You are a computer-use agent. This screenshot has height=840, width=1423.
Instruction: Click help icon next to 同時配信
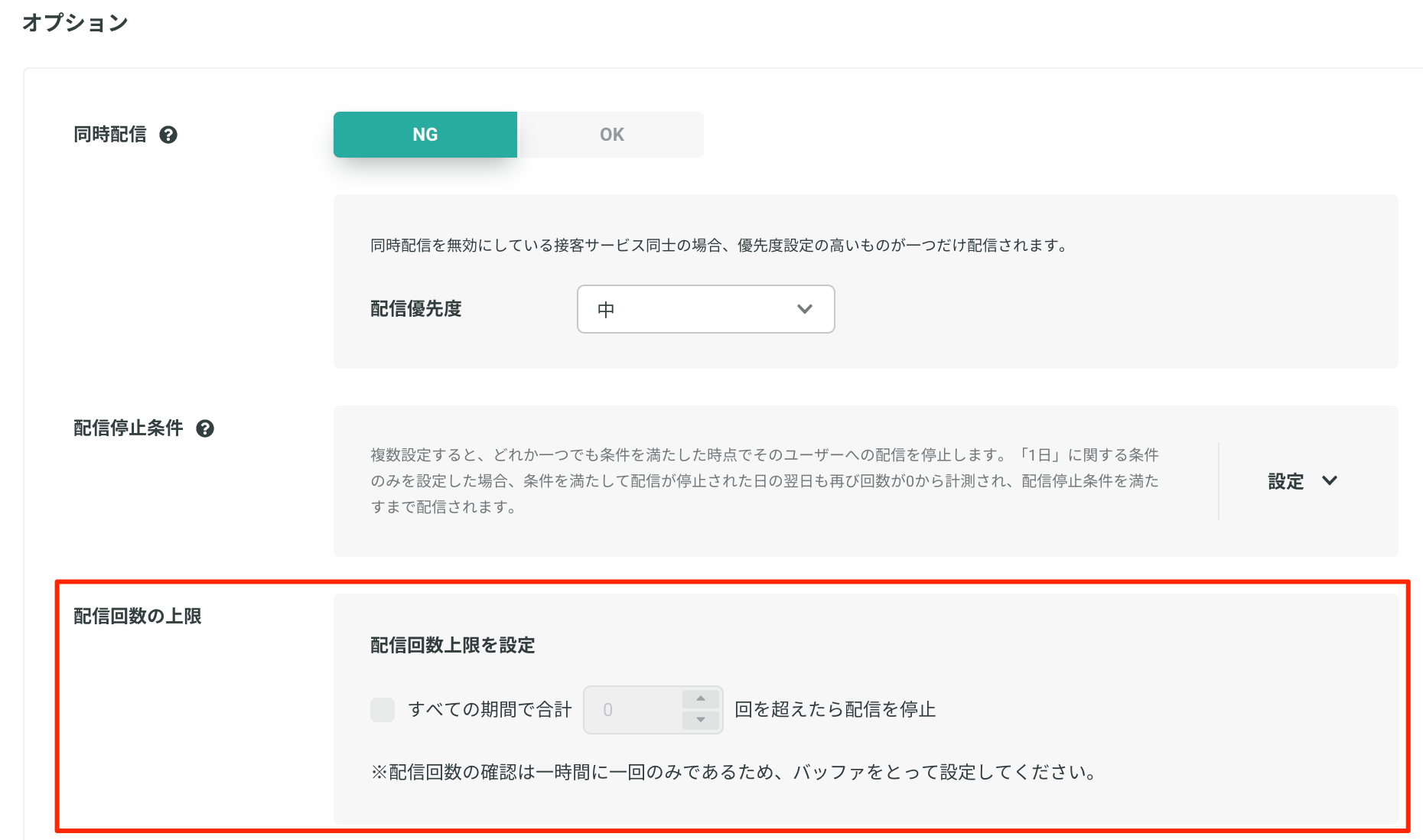168,135
